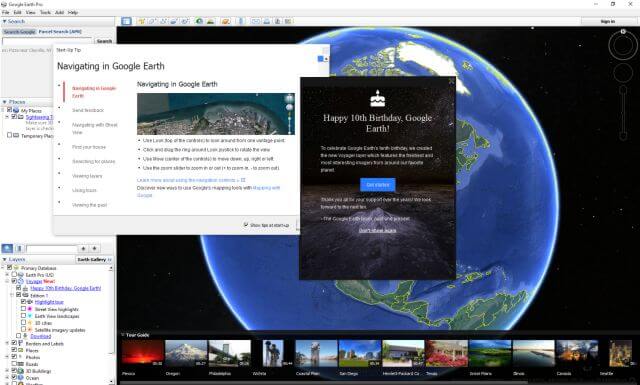Open the Help menu
The image size is (640, 385).
click(x=73, y=12)
